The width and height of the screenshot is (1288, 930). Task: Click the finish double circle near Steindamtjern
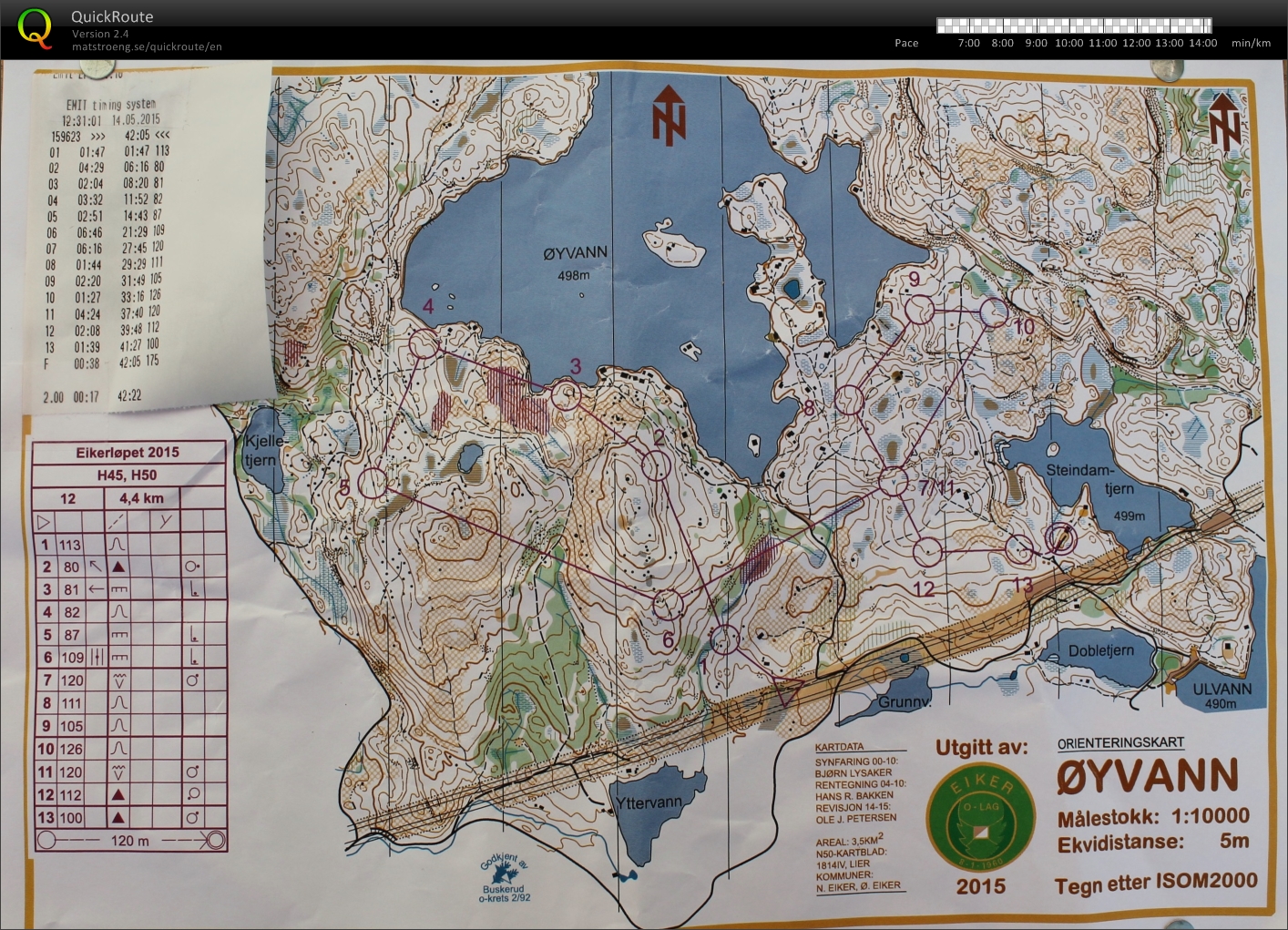1060,538
